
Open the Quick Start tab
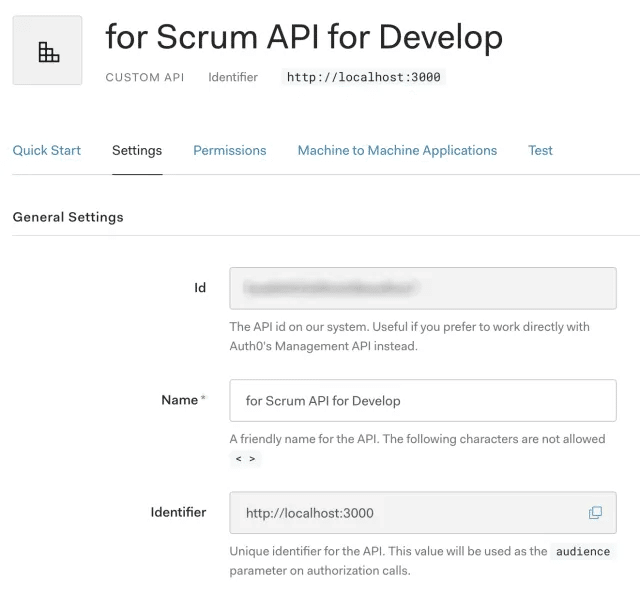point(47,150)
